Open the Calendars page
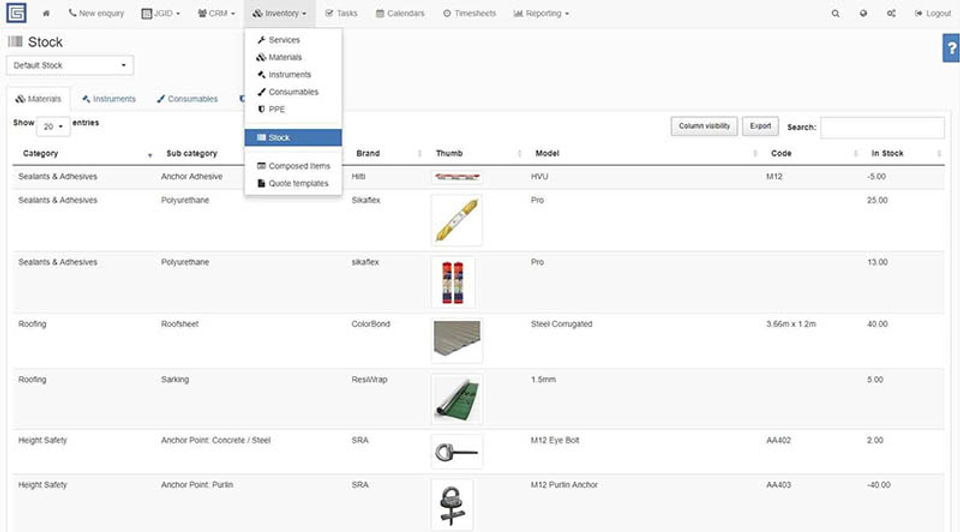 [x=400, y=13]
